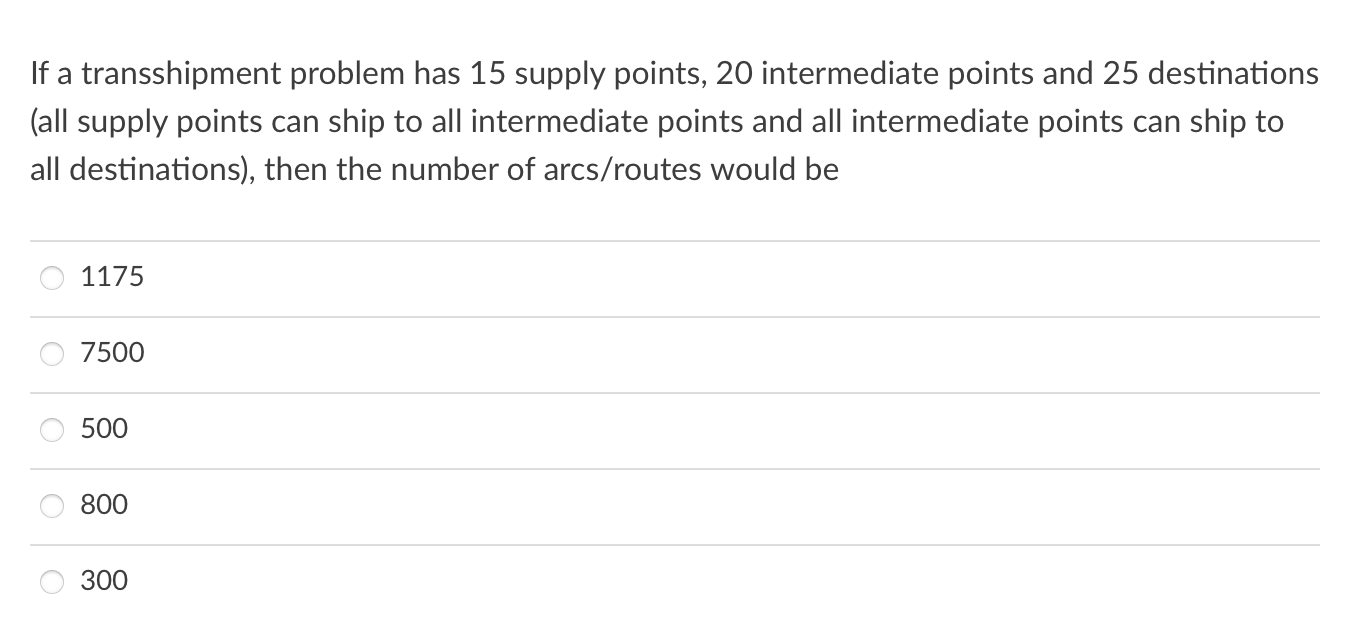Click the answer option labeled 7500

tap(112, 353)
